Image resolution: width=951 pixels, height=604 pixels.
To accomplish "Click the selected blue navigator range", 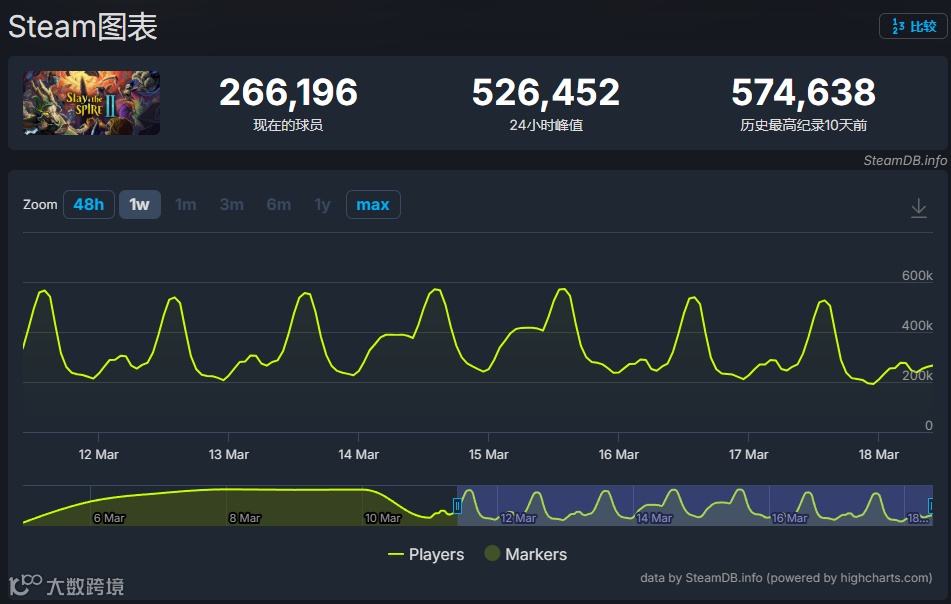I will pyautogui.click(x=694, y=505).
